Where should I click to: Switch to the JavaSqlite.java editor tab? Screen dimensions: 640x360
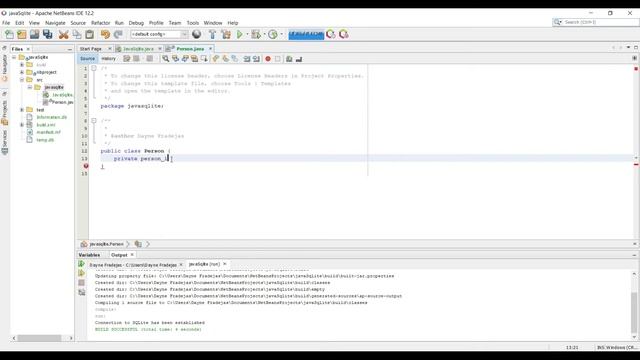click(138, 49)
